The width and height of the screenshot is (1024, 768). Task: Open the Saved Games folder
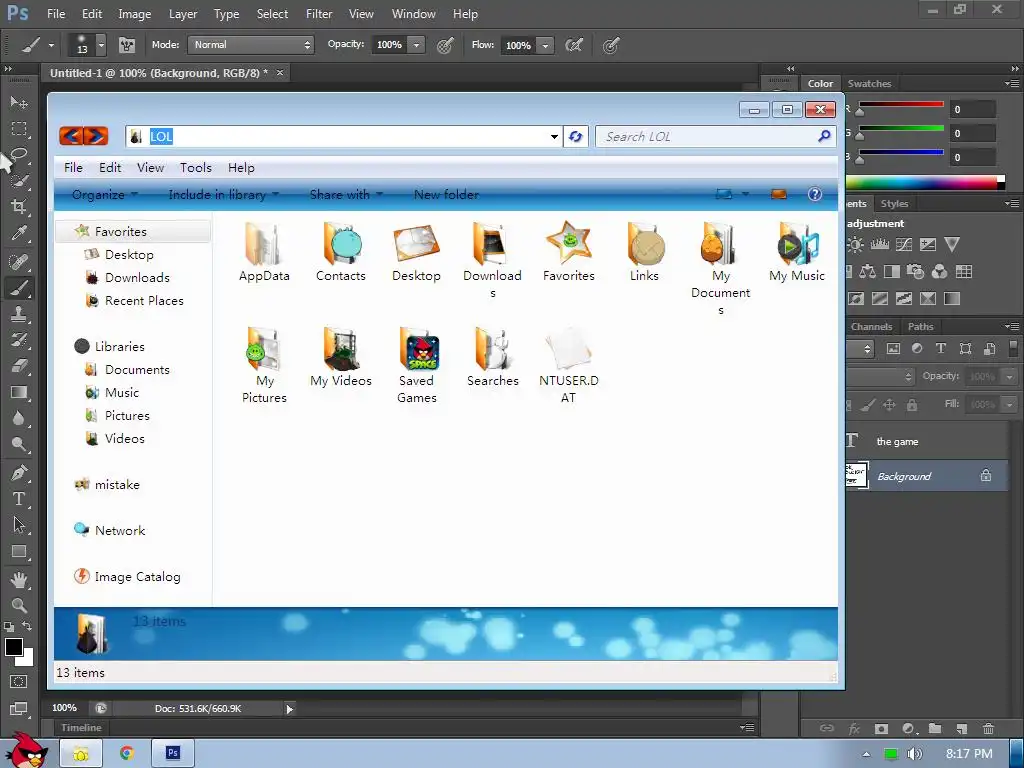(x=417, y=366)
